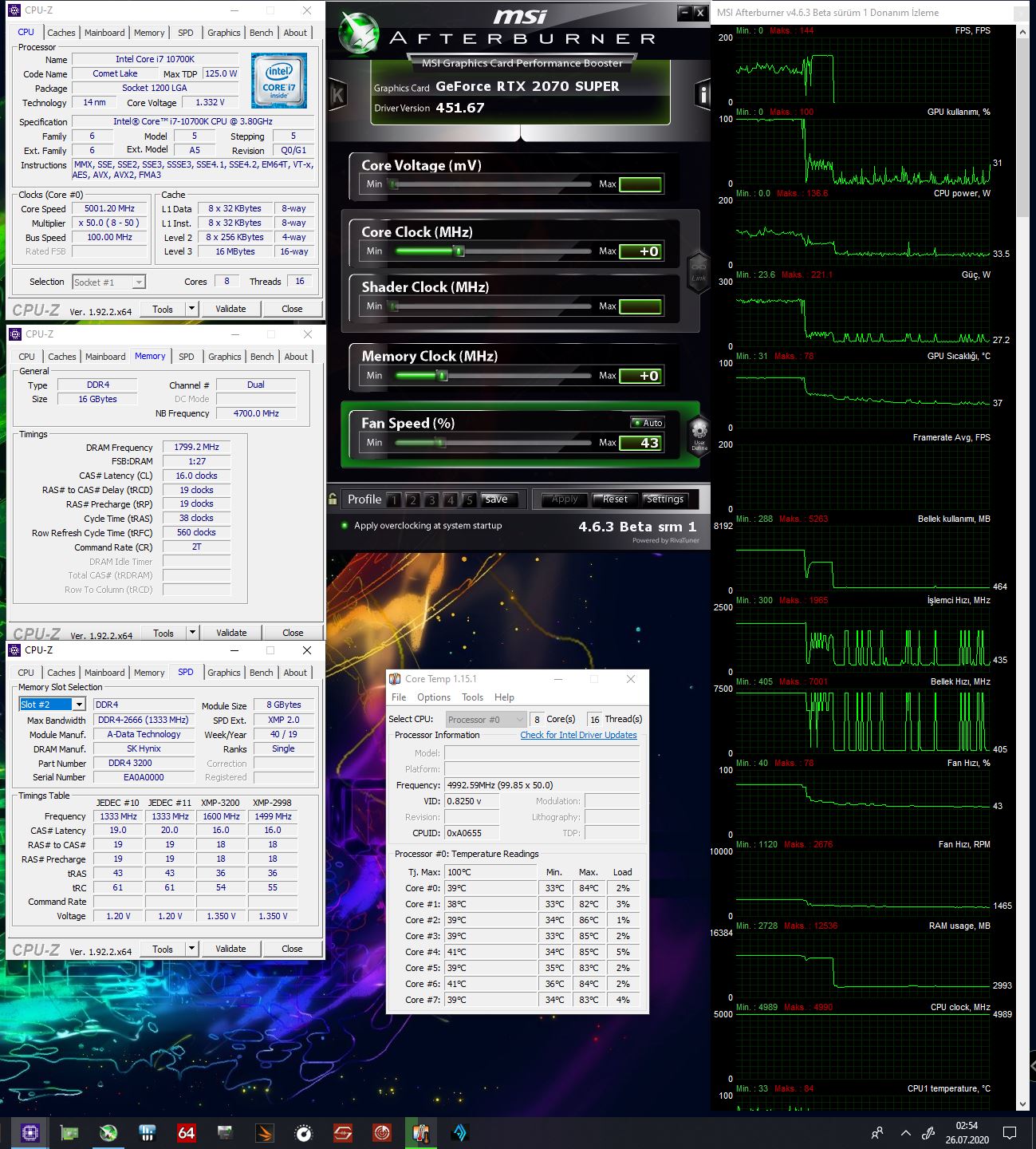Click the Fan Speed (%) slider handle
The height and width of the screenshot is (1149, 1036).
pos(440,442)
